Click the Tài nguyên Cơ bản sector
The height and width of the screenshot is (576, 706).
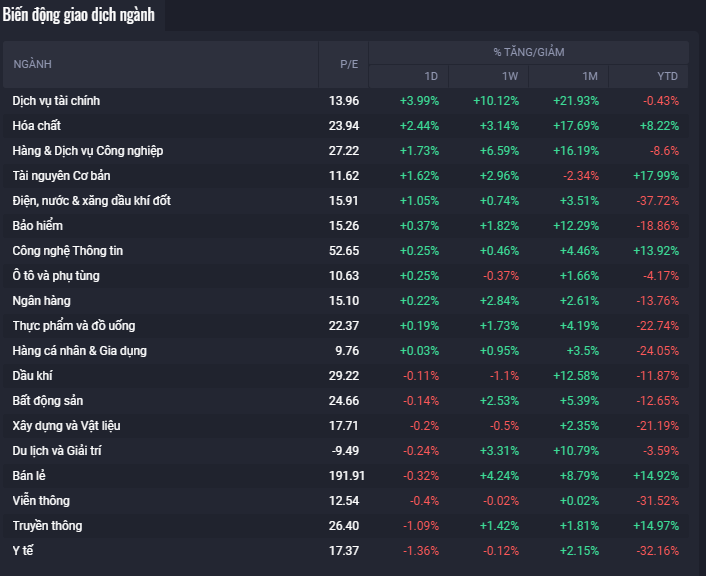62,176
